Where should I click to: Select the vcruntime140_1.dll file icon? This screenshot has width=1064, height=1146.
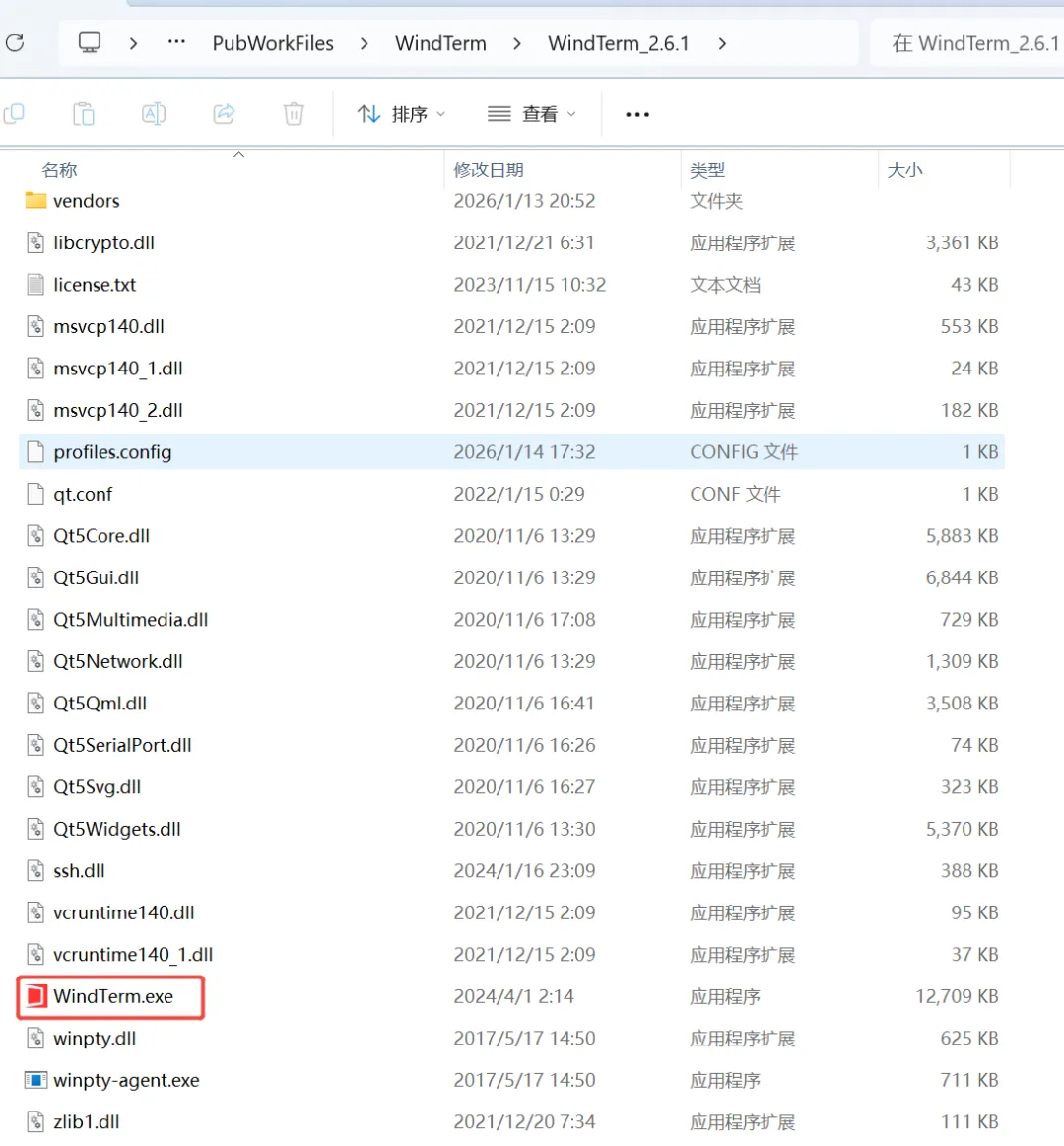(x=35, y=955)
